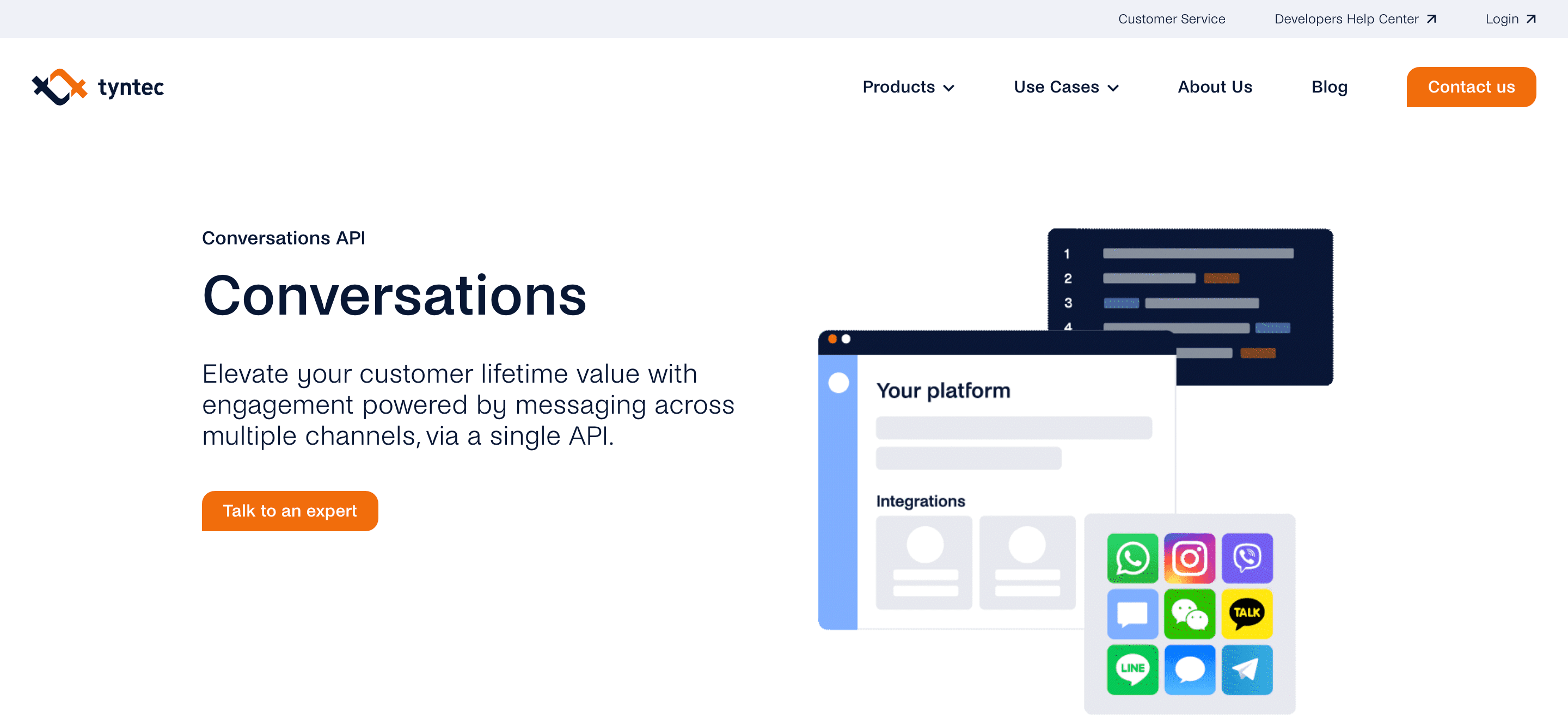1568x725 pixels.
Task: Expand the Use Cases menu
Action: click(x=1066, y=87)
